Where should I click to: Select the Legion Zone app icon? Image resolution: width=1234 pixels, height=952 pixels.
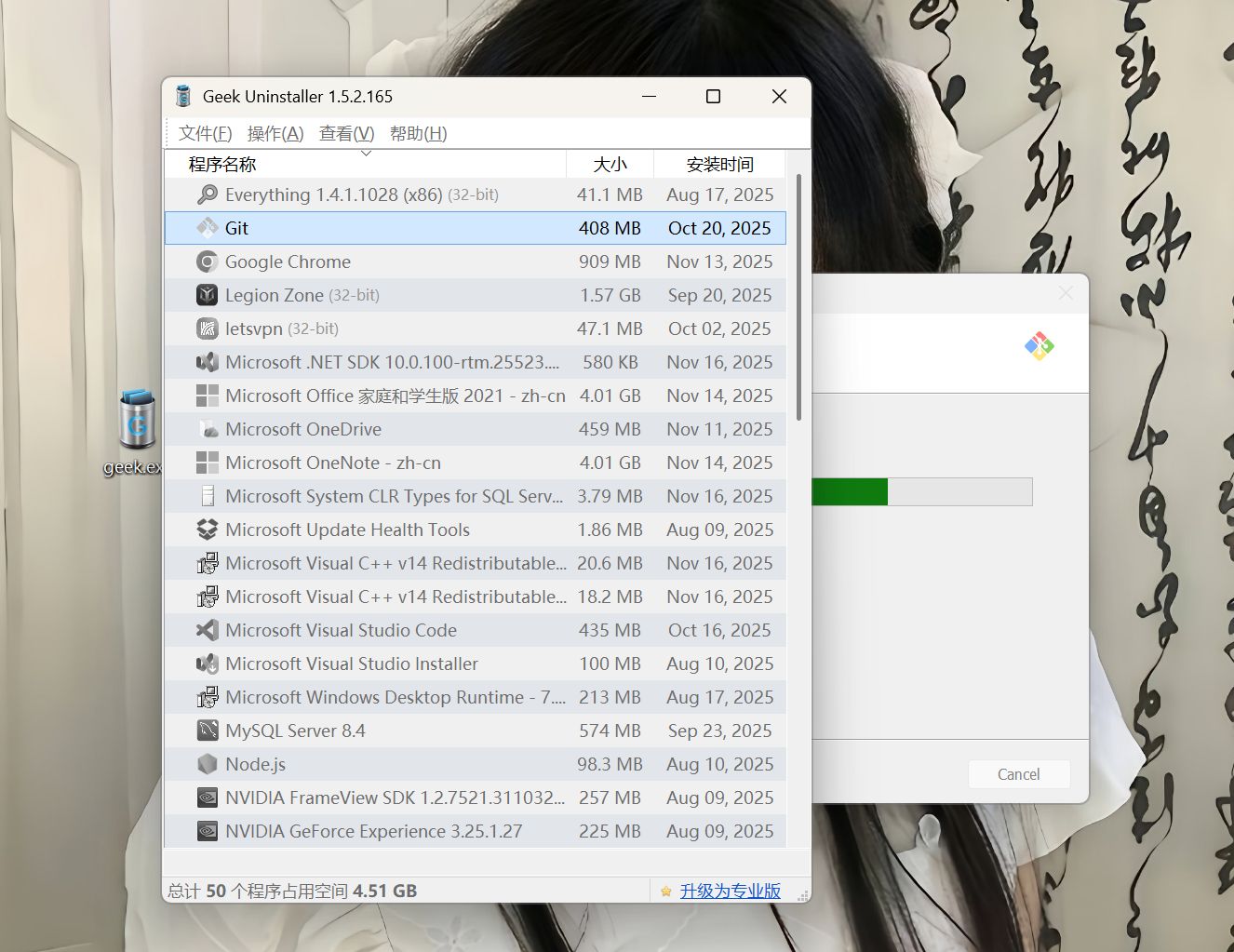pyautogui.click(x=207, y=295)
